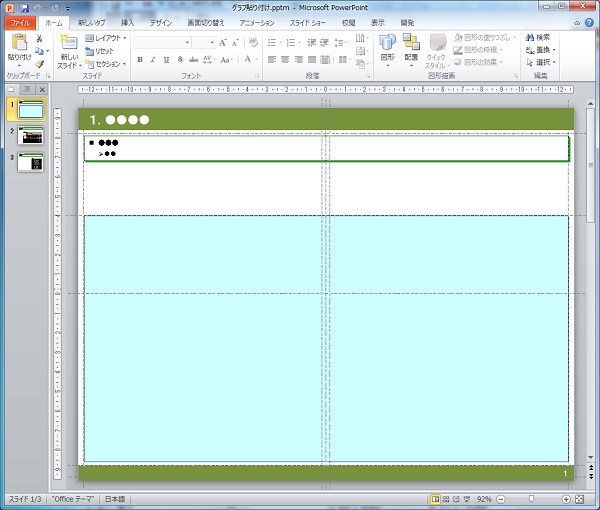Viewport: 600px width, 510px height.
Task: Switch to Slide Sorter view
Action: point(446,499)
